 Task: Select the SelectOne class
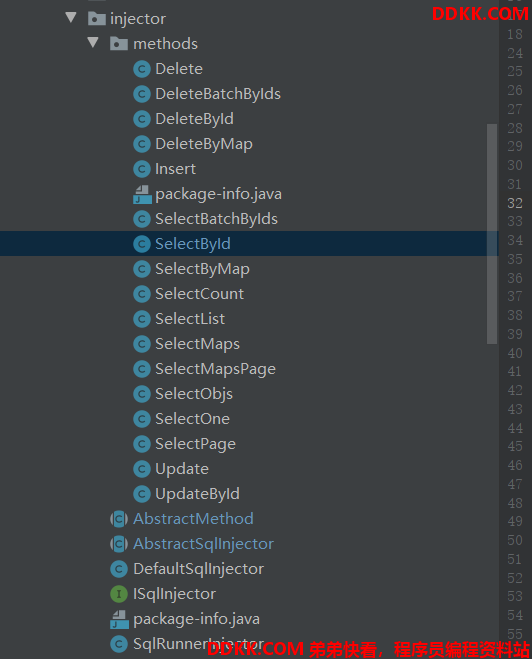(x=192, y=419)
